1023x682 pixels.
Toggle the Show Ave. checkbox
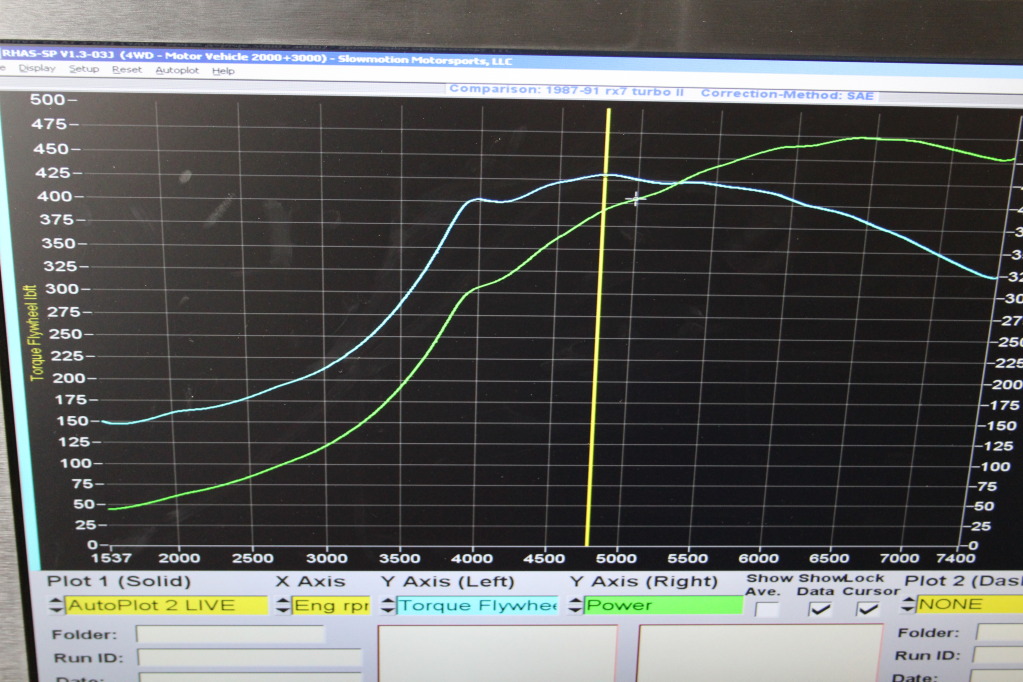767,610
